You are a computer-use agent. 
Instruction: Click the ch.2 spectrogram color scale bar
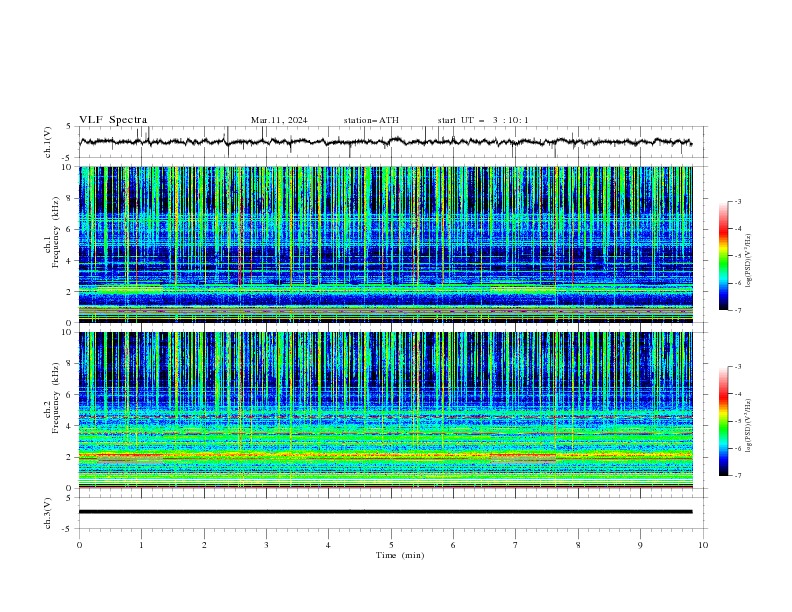tap(723, 421)
